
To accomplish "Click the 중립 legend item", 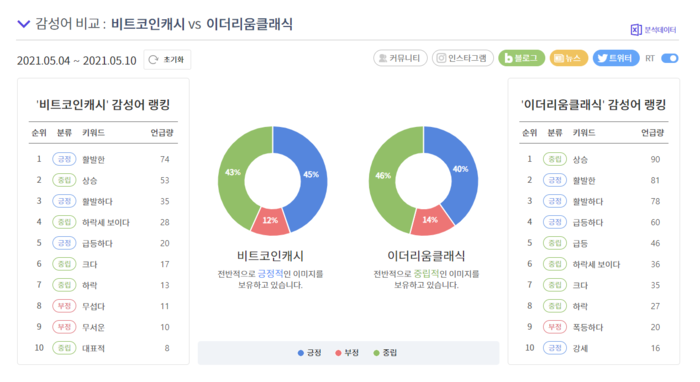I will point(385,353).
